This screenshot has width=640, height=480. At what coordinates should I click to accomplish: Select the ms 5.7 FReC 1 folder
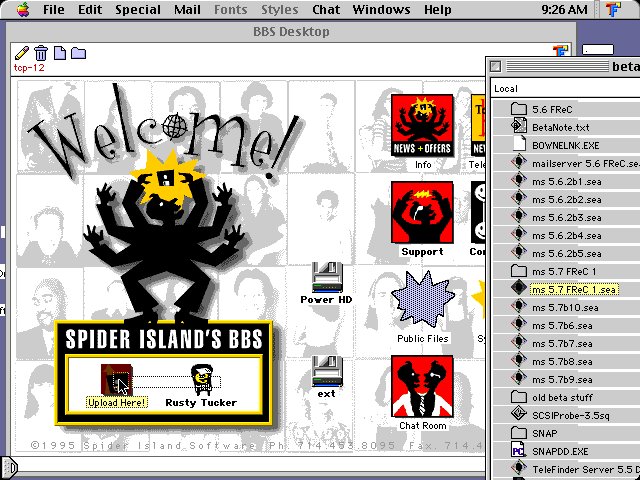566,271
